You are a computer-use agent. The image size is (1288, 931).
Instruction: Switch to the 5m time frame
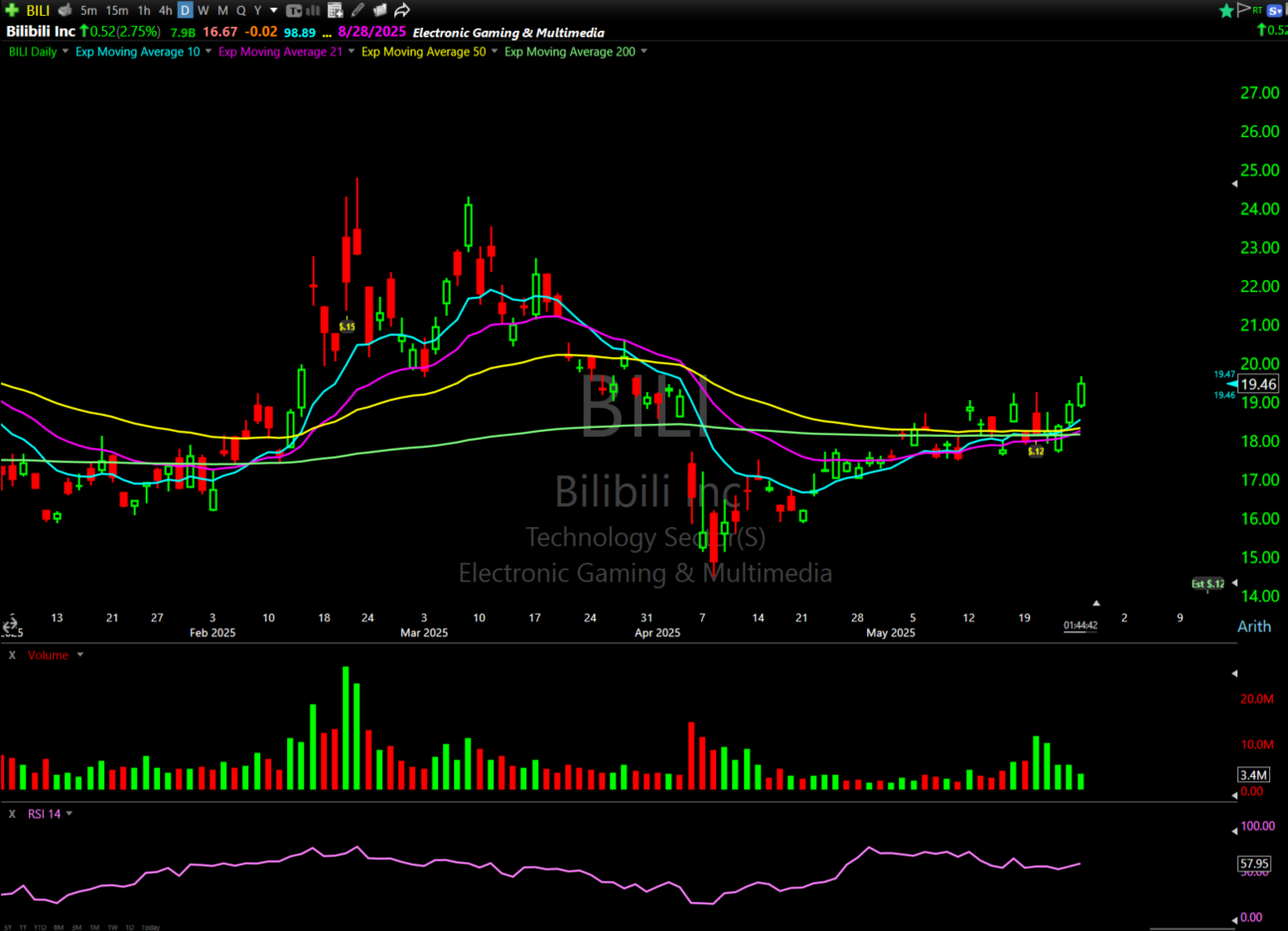tap(88, 11)
